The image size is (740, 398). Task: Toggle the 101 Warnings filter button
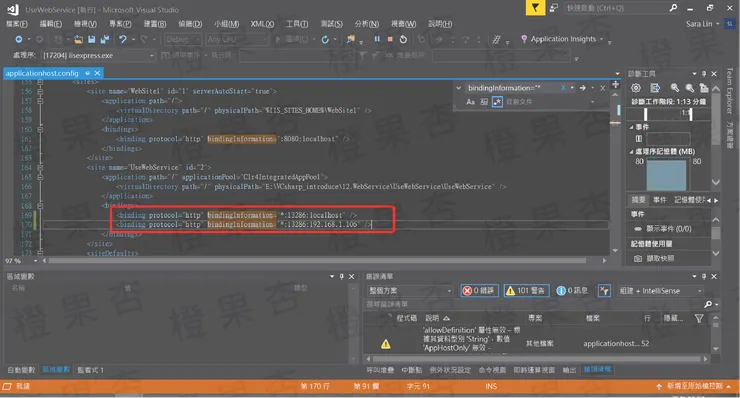click(526, 291)
